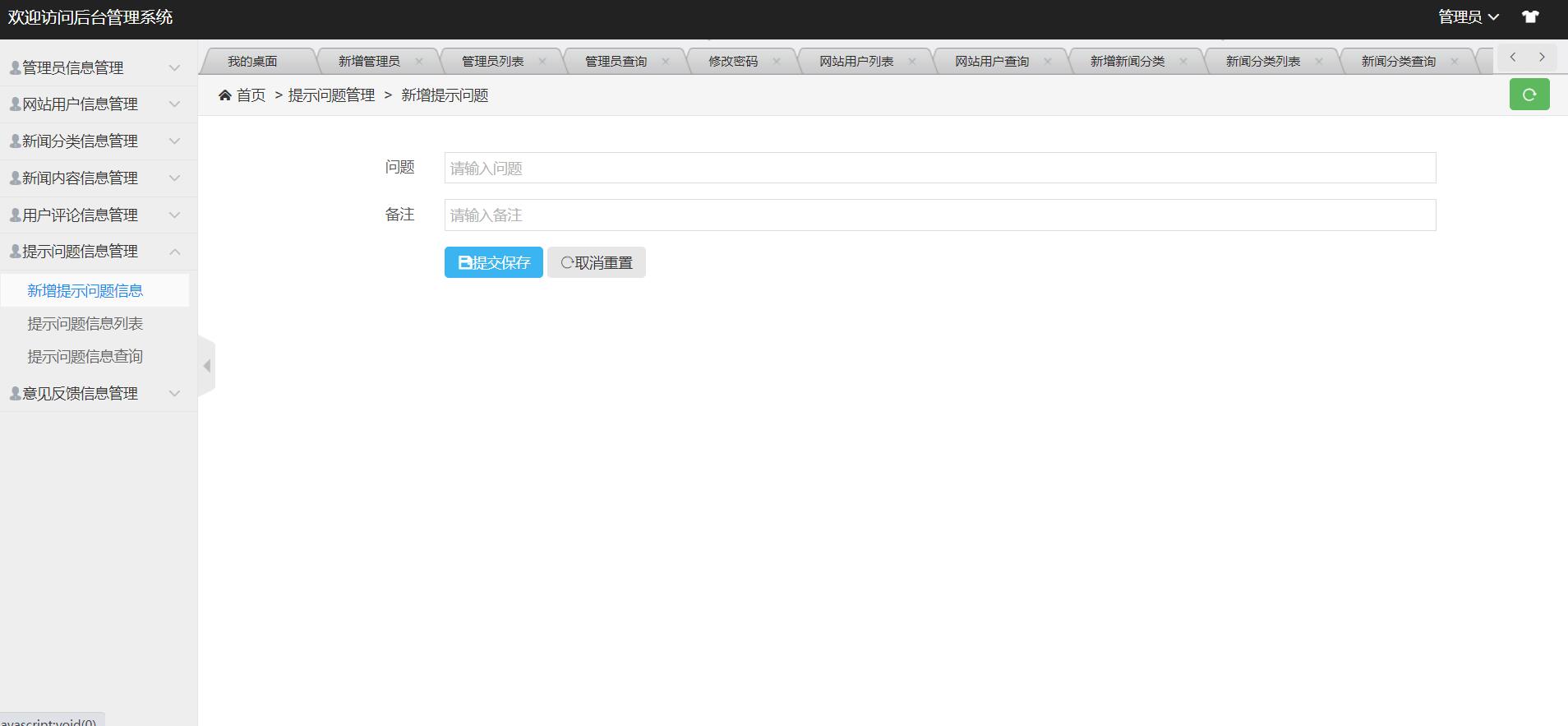Close the 管理员列表 tab
Screen dimensions: 1568x726
(542, 61)
